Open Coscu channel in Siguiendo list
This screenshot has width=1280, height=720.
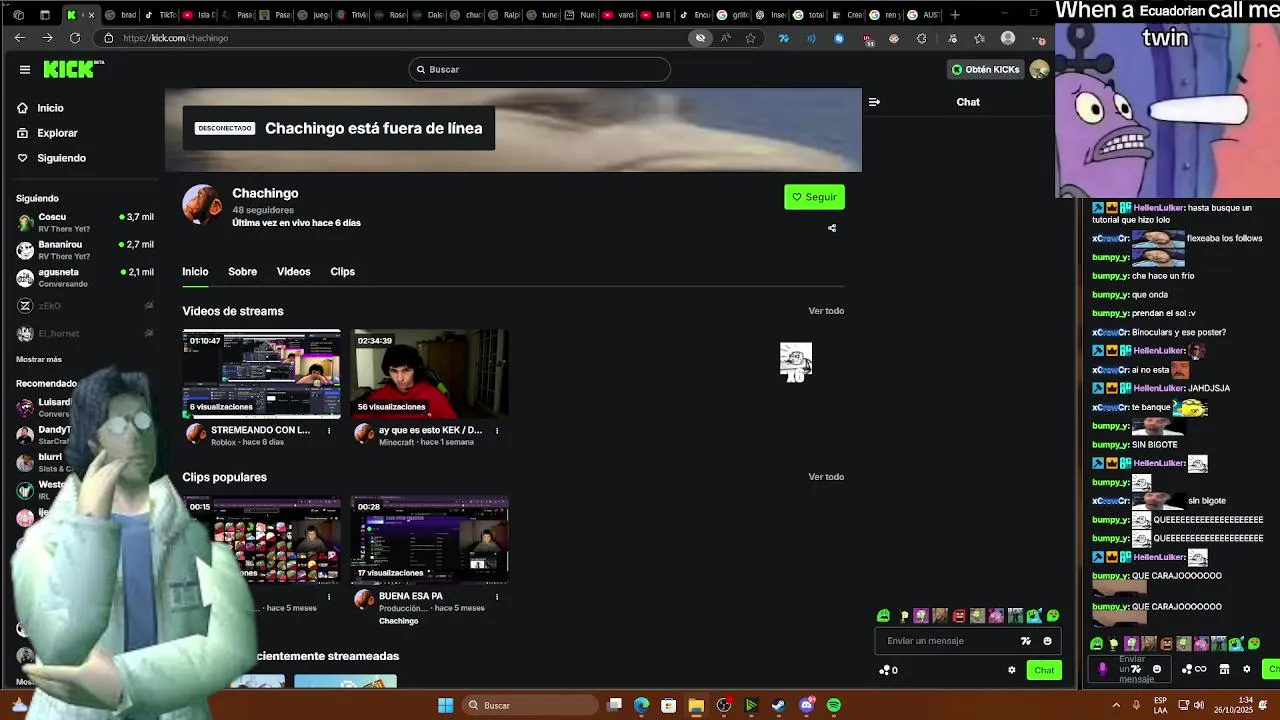coord(85,222)
